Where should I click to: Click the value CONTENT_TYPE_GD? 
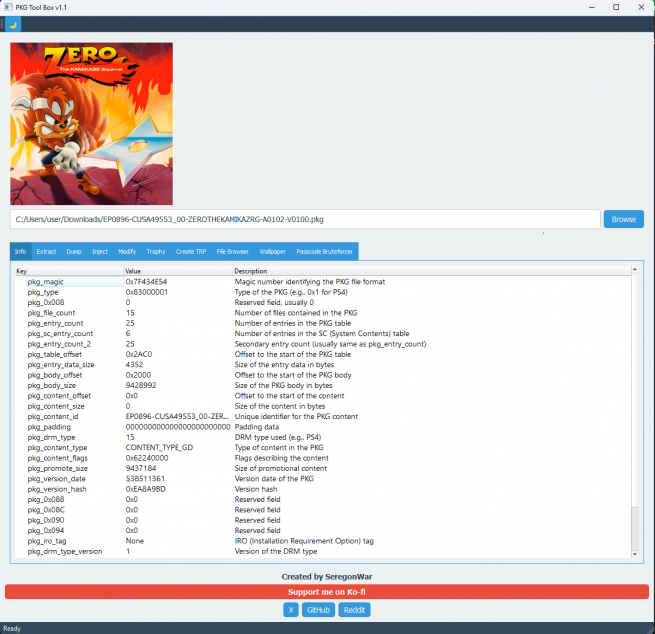[x=159, y=447]
